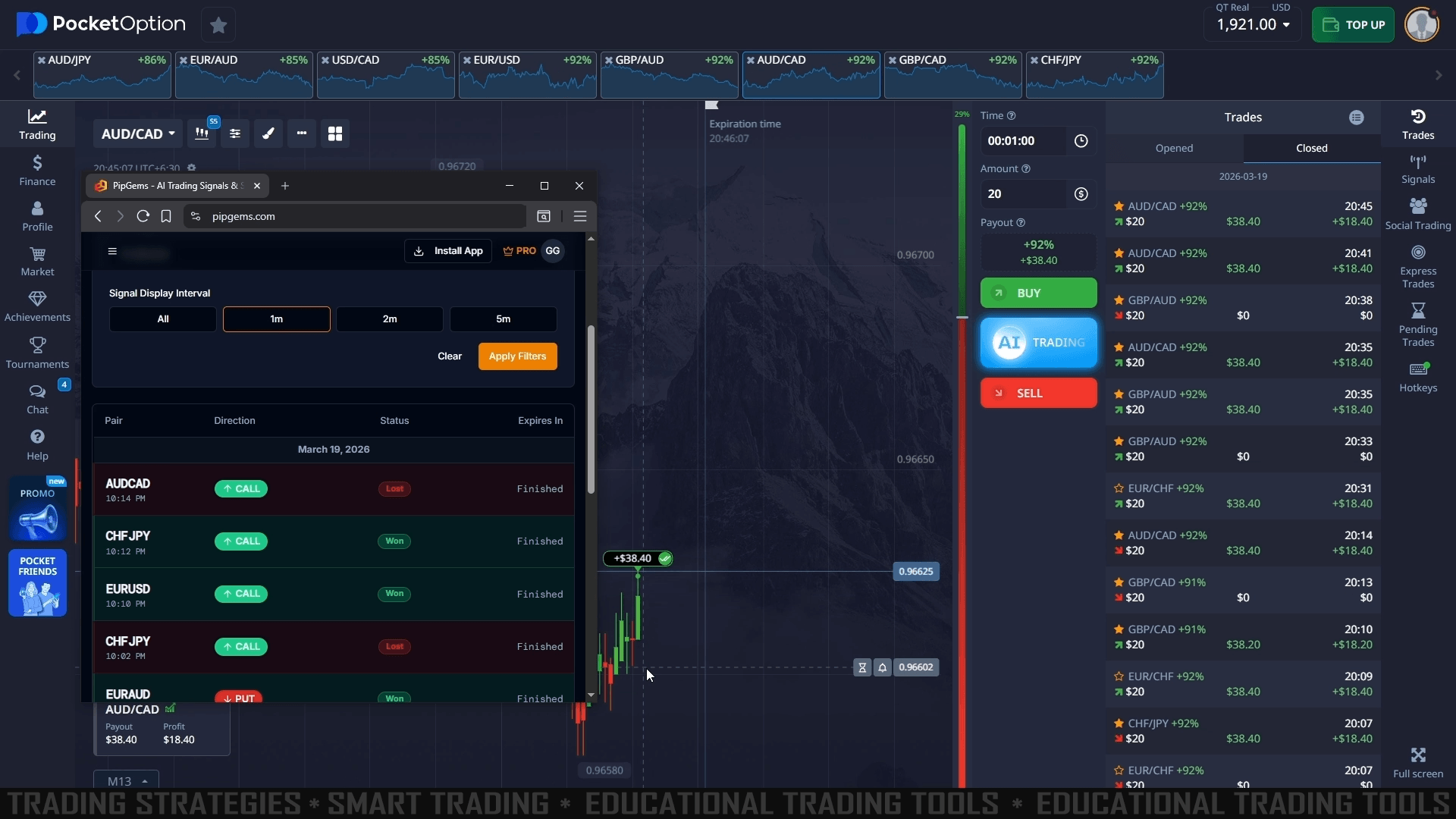Open the Hotkeys right sidebar item
The width and height of the screenshot is (1456, 819).
pos(1418,378)
